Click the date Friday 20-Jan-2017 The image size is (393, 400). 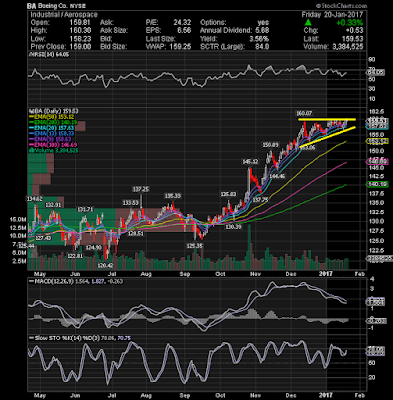[x=332, y=15]
